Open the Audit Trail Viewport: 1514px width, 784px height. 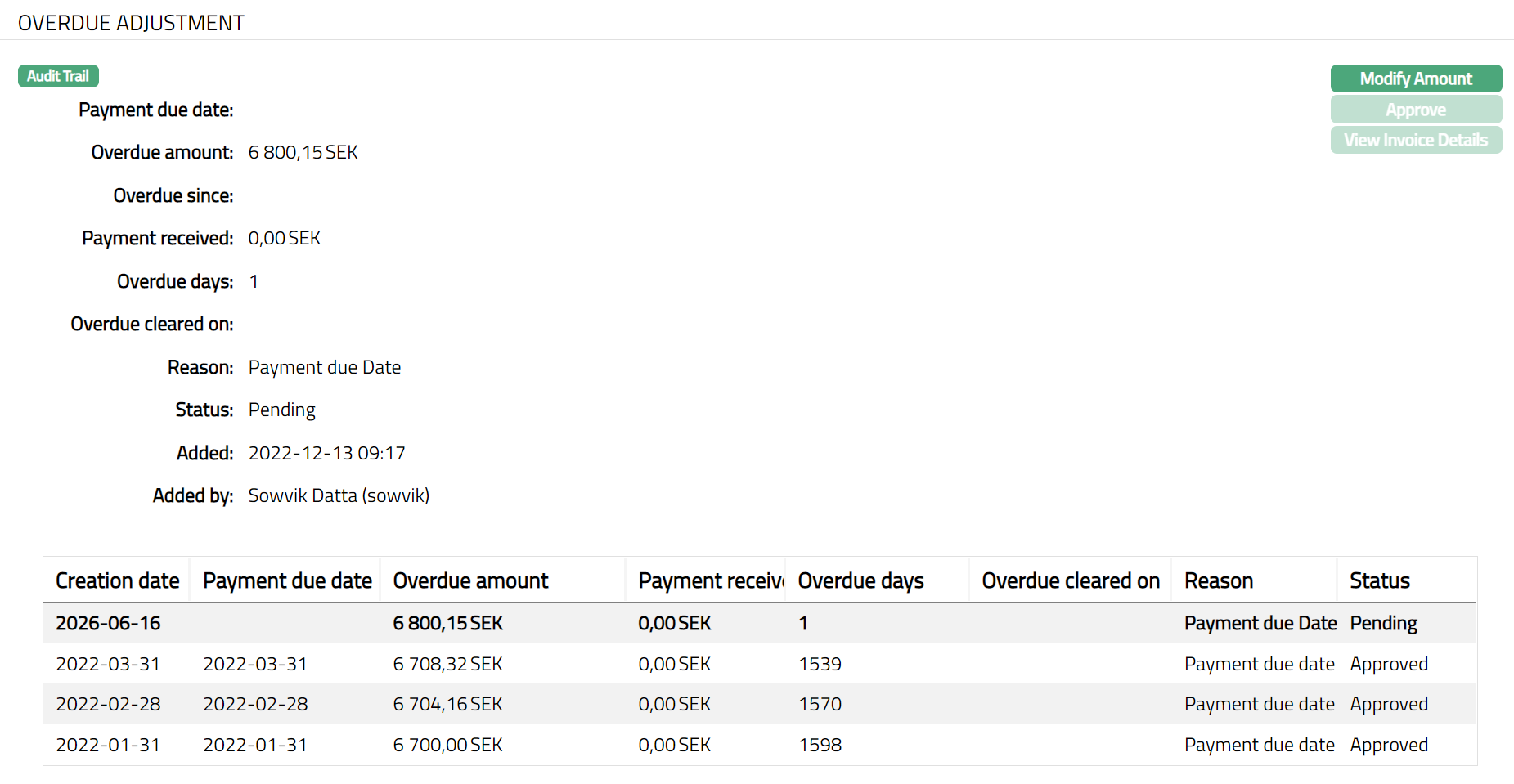click(58, 76)
